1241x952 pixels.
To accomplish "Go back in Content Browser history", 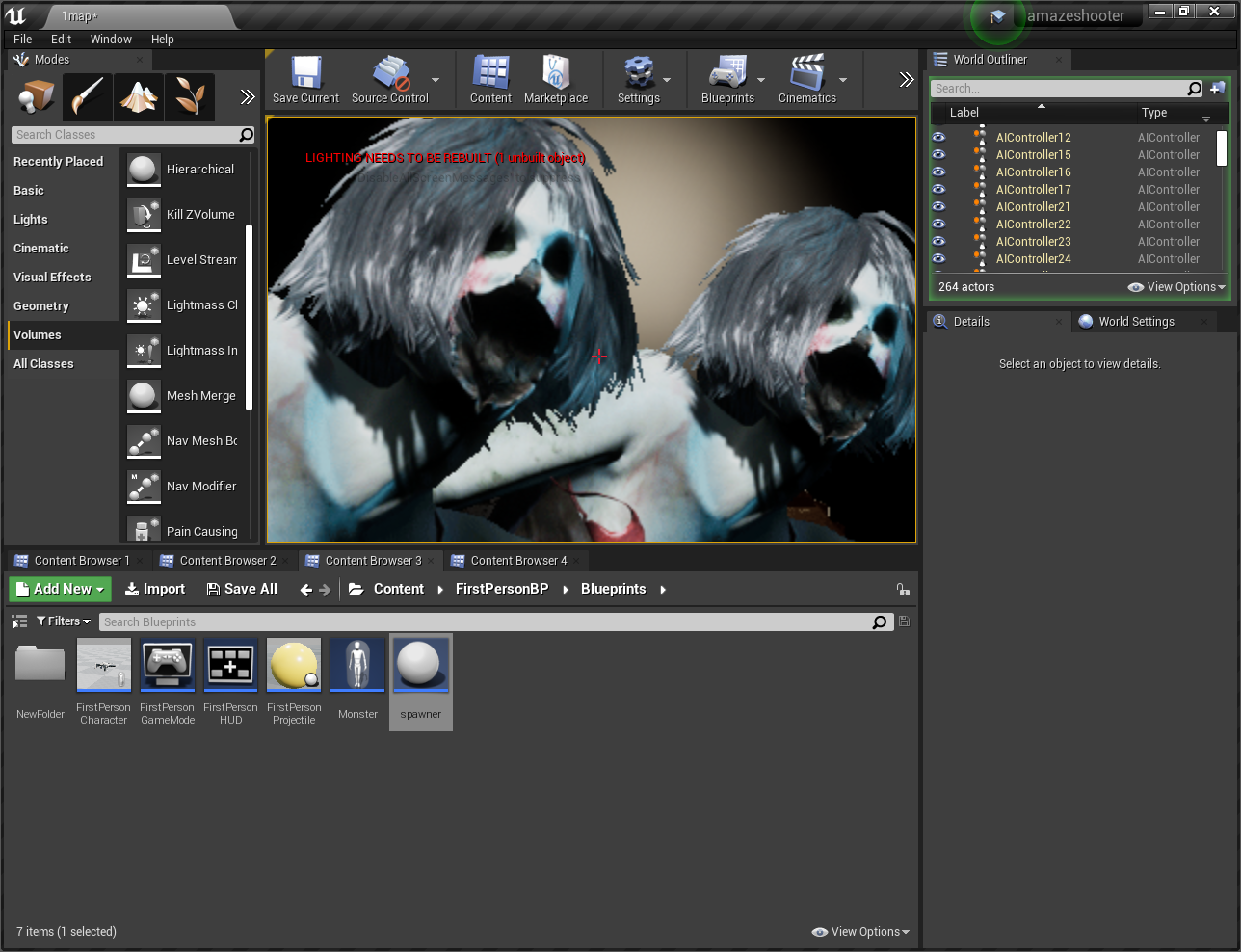I will [306, 590].
